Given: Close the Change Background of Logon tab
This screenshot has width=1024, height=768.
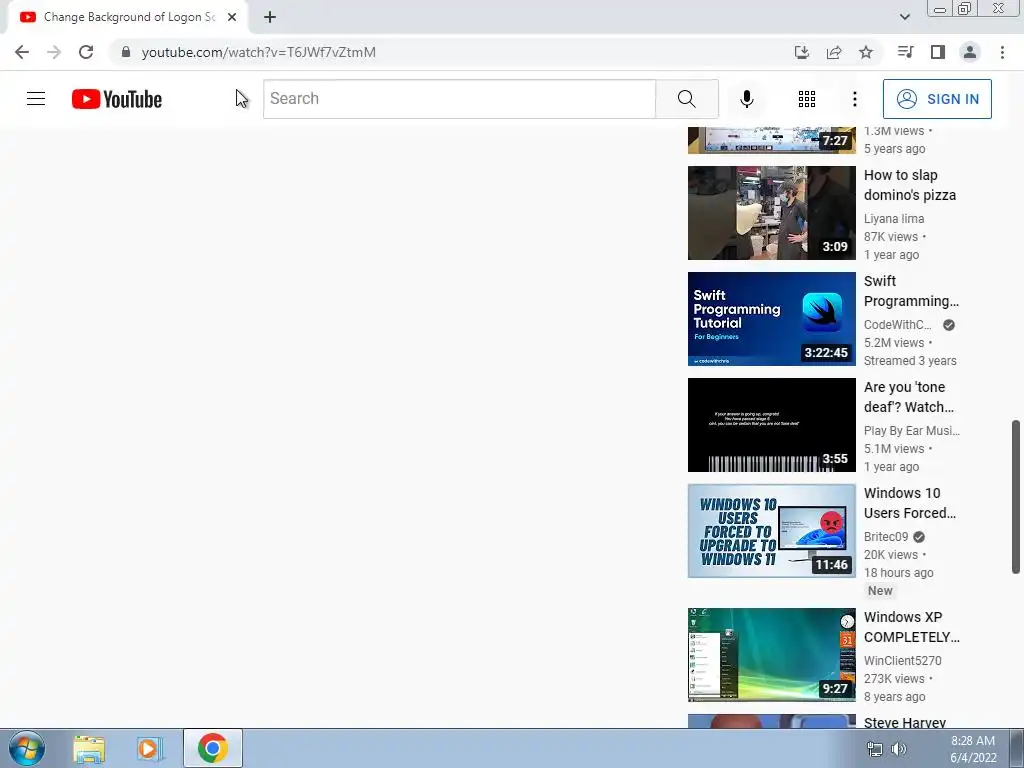Looking at the screenshot, I should coord(232,17).
